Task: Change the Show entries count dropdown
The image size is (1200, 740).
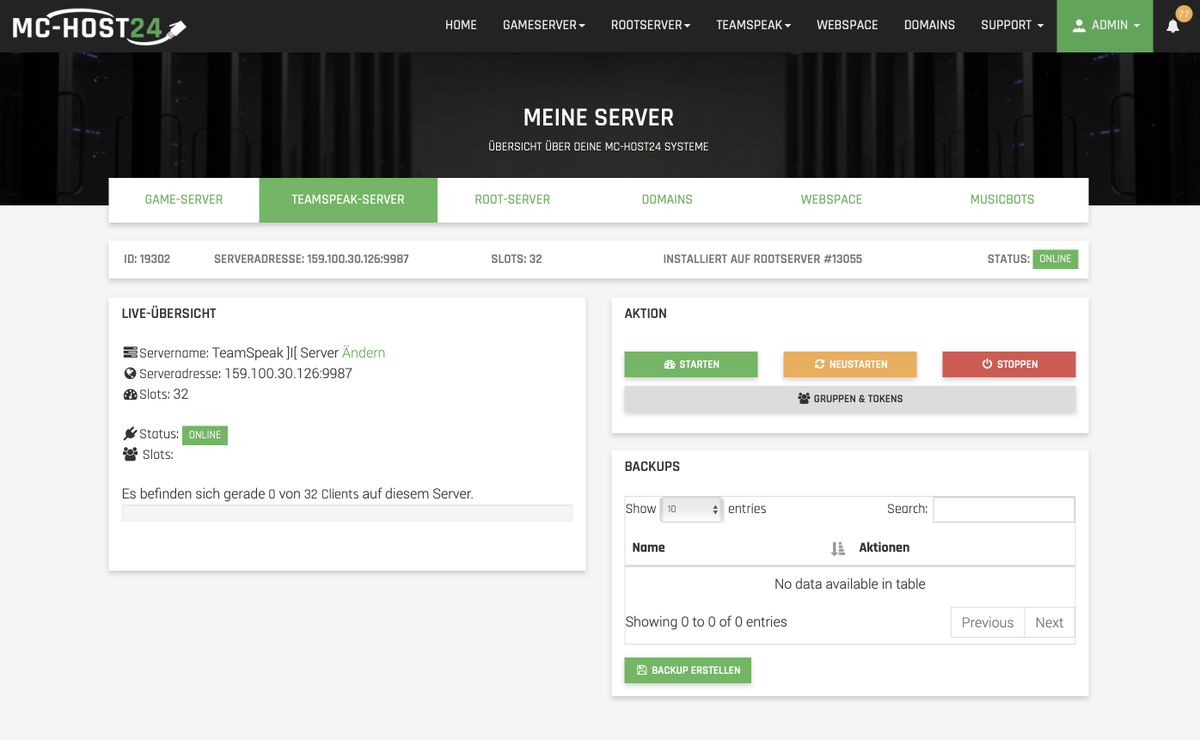Action: pos(691,509)
